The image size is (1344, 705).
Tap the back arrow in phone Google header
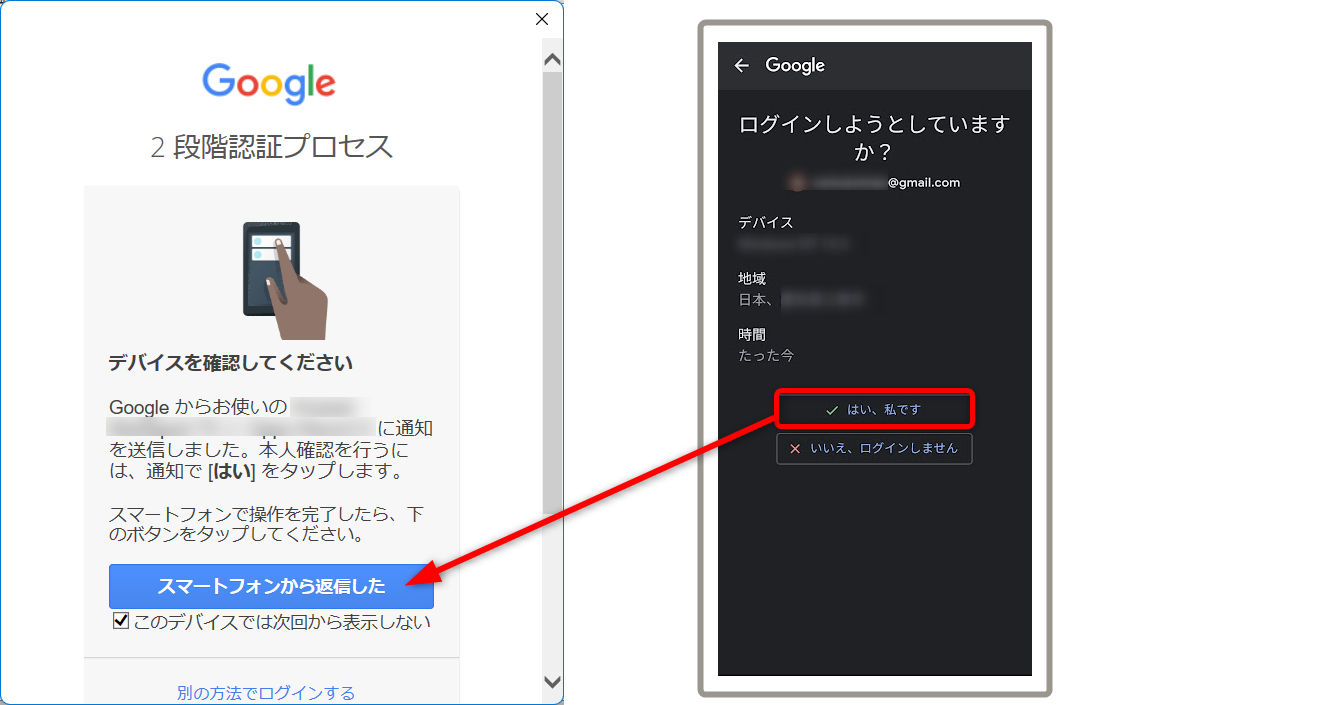(x=741, y=66)
